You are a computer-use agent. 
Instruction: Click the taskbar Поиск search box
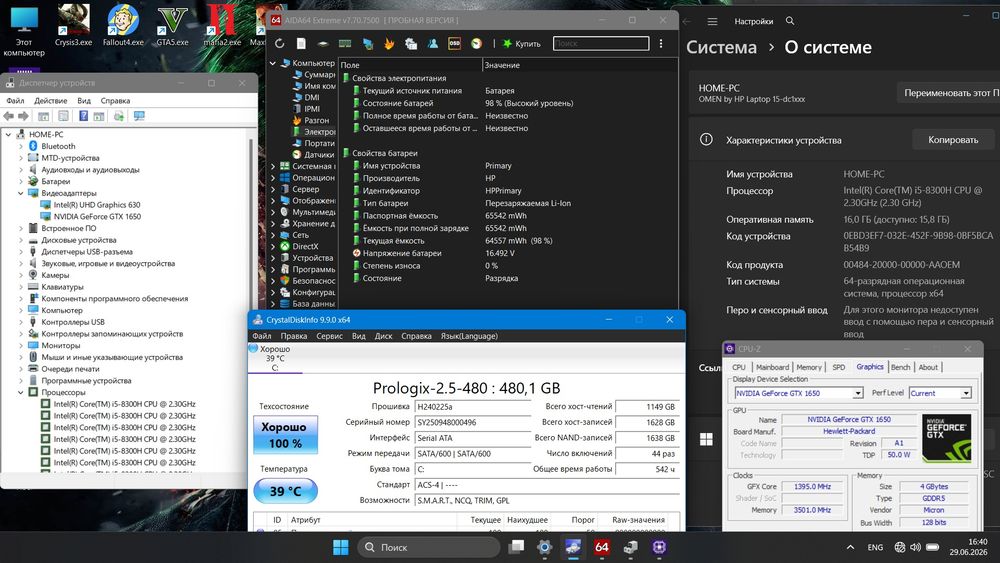(429, 547)
